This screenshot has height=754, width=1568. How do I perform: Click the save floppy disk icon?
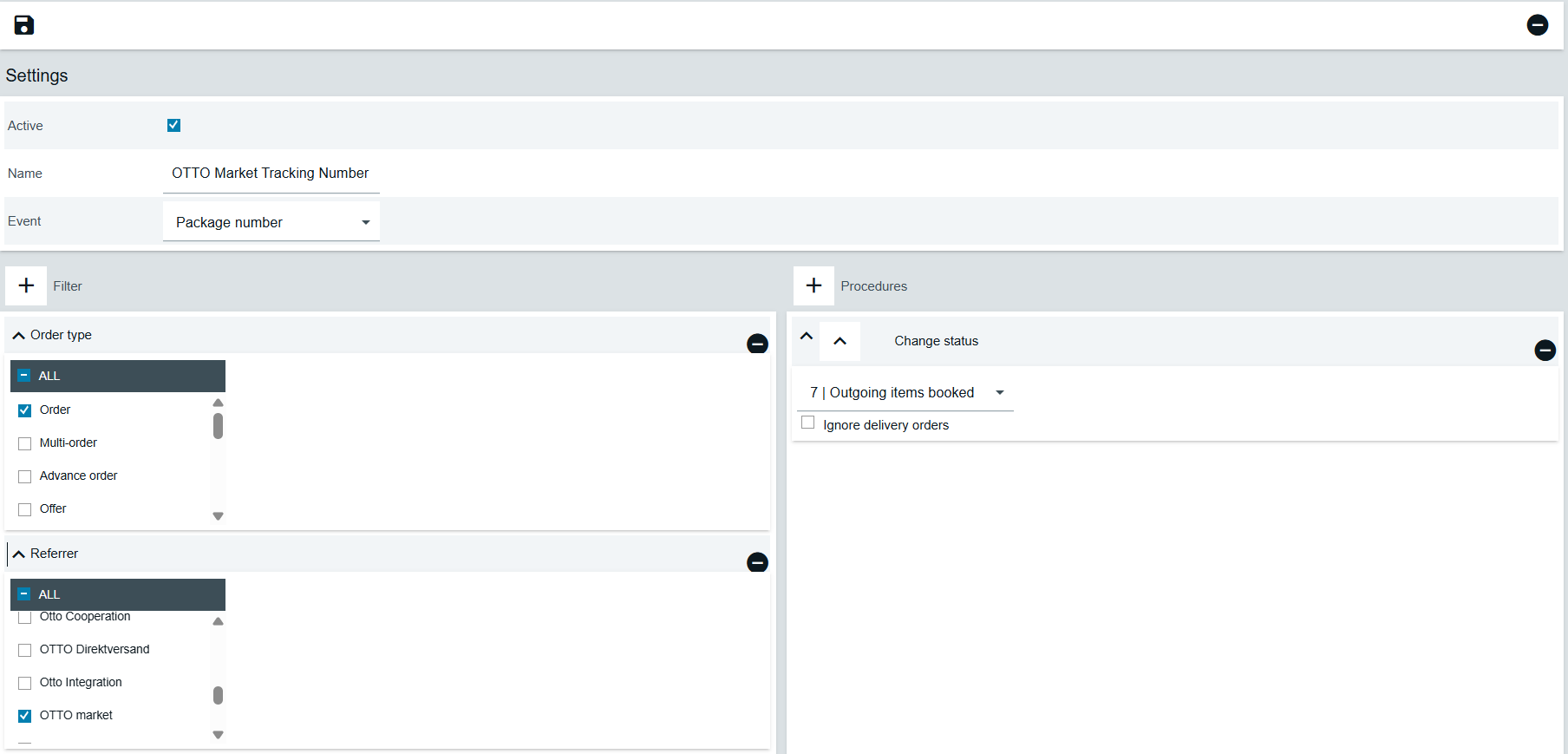(24, 25)
